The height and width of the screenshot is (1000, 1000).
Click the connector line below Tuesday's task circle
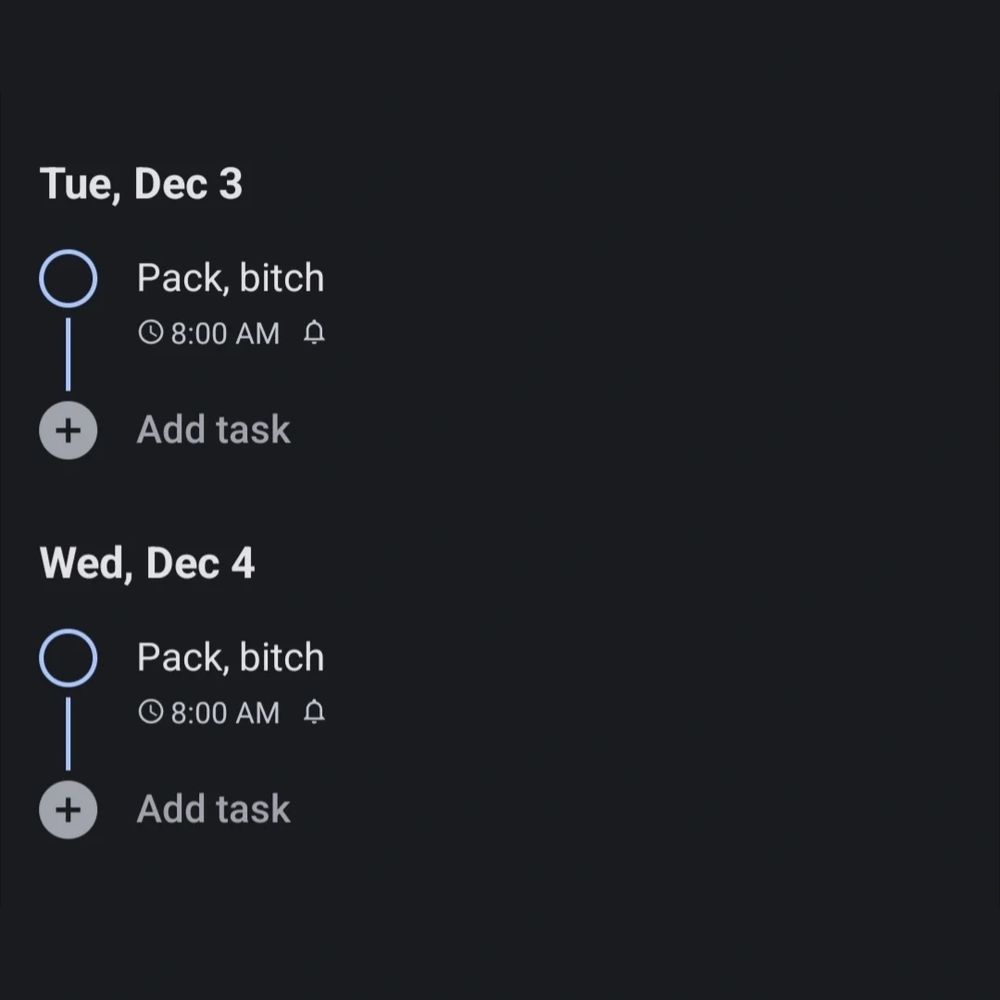tap(68, 355)
